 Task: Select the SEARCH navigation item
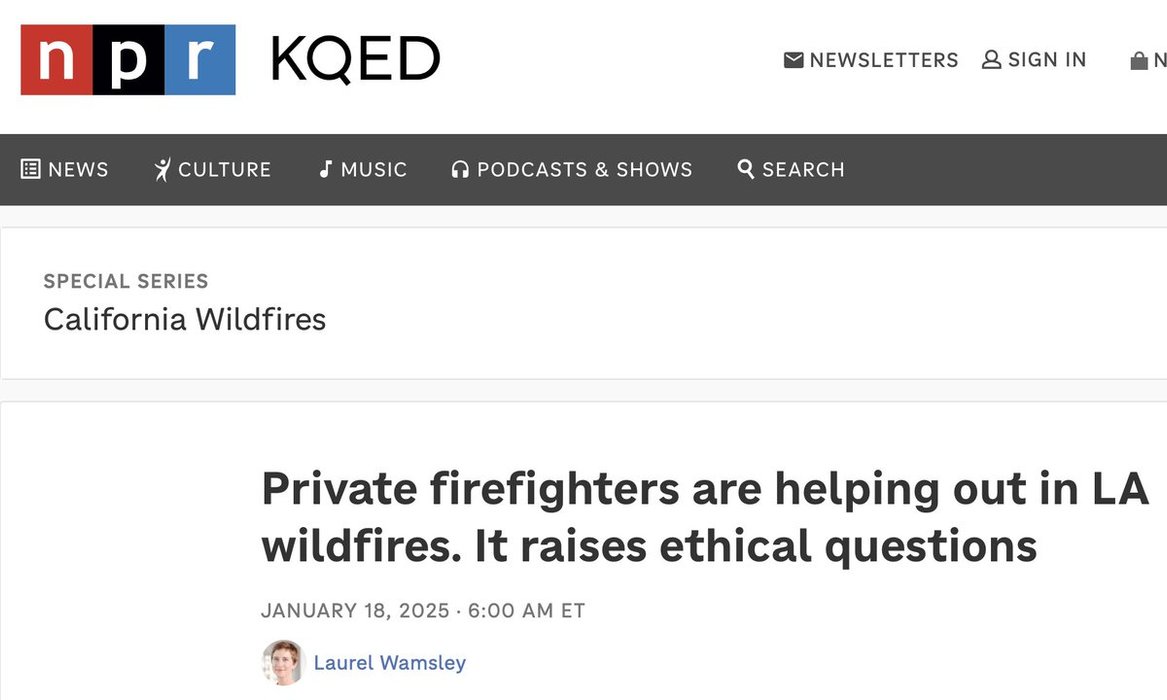point(803,170)
